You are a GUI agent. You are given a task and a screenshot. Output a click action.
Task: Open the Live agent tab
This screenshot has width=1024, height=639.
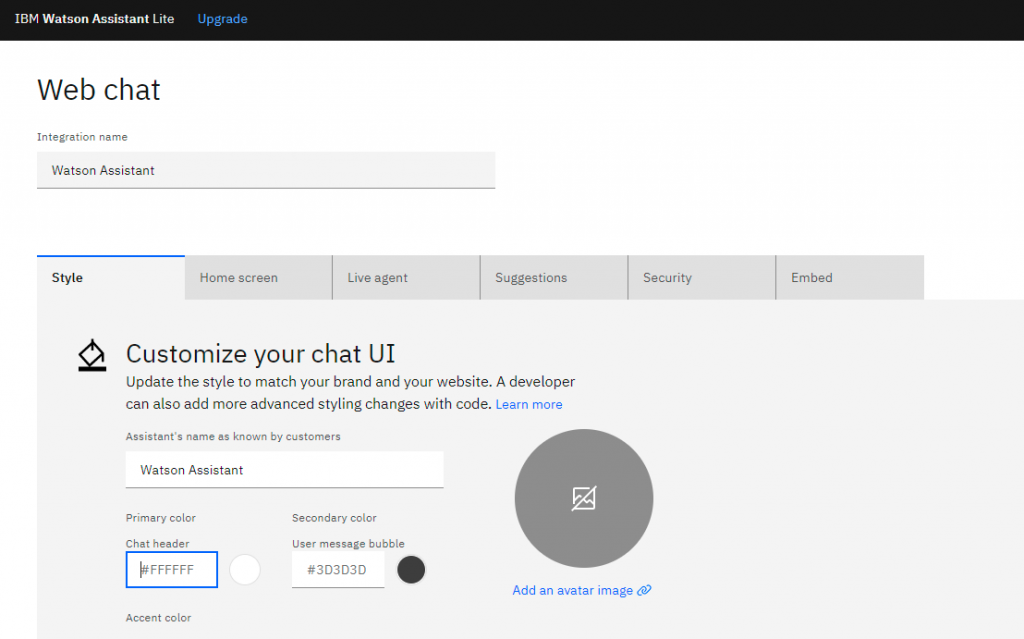coord(406,278)
